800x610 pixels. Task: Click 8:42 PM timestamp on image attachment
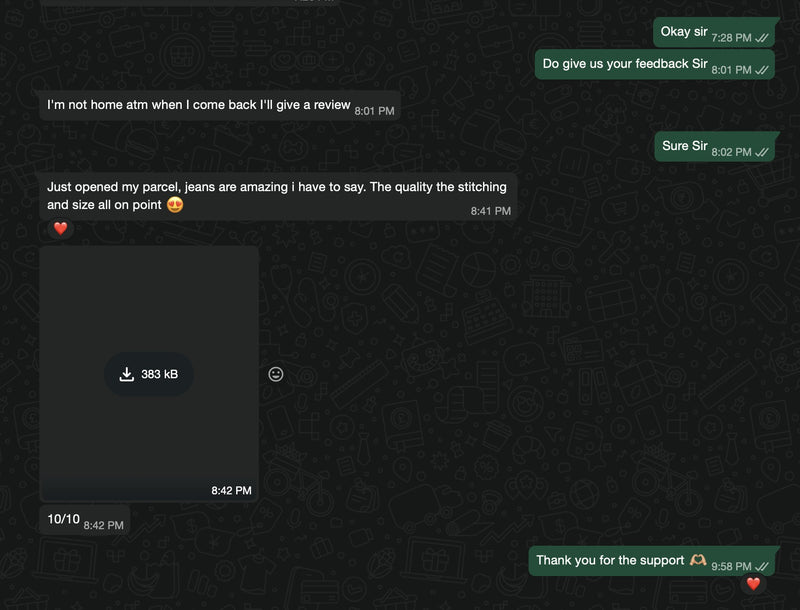[x=231, y=491]
